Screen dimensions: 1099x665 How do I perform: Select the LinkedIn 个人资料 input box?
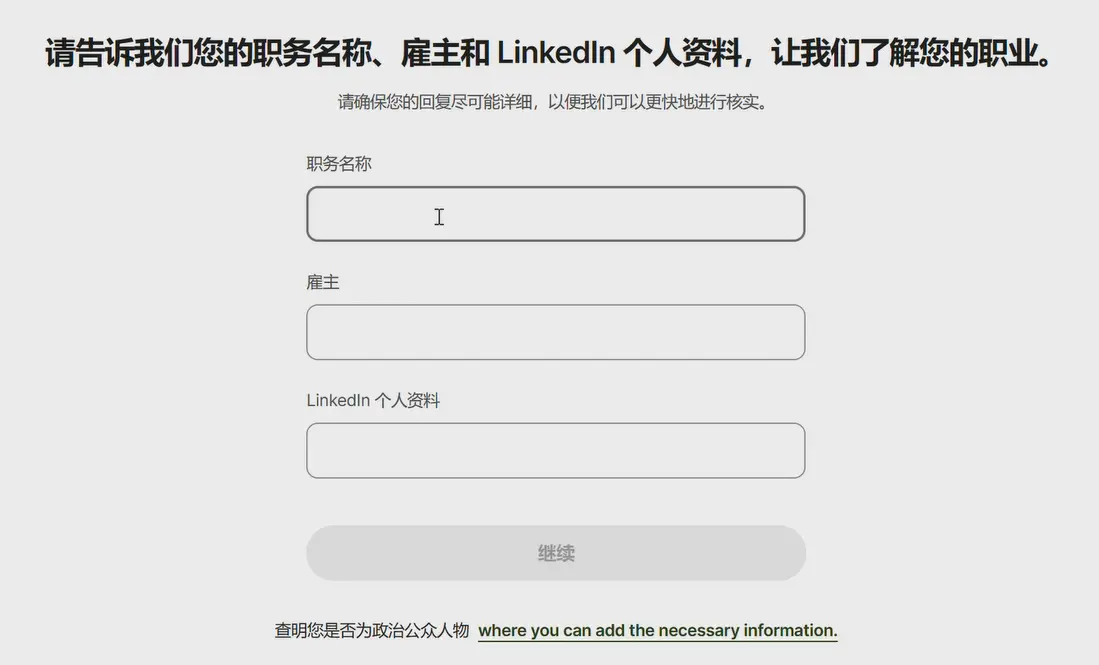(555, 450)
